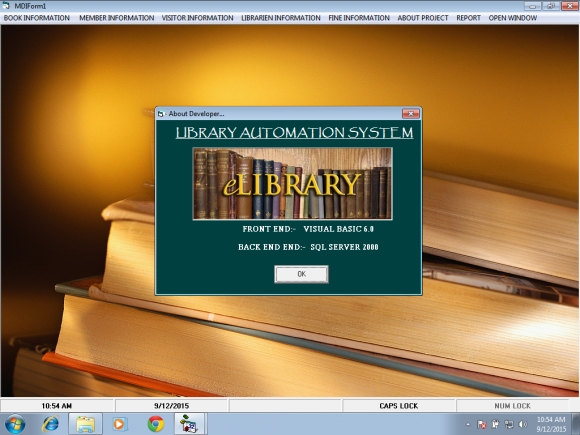Click the power plug tray icon
580x435 pixels.
click(x=495, y=424)
